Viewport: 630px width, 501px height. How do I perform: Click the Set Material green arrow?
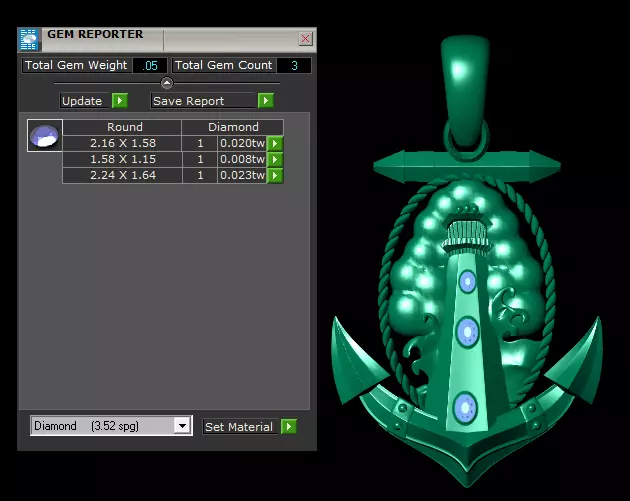288,426
